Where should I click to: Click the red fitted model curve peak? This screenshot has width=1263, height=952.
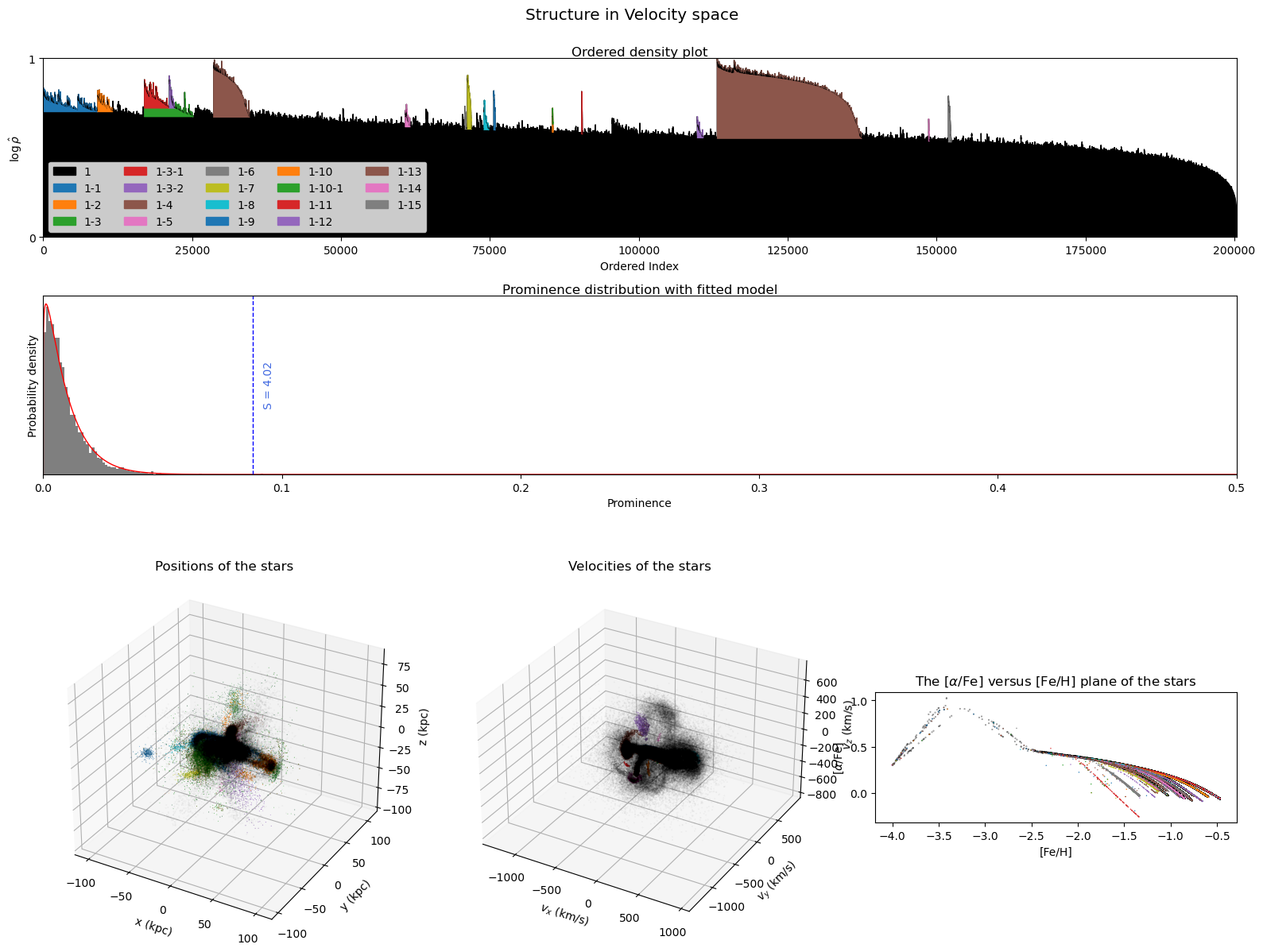click(x=46, y=304)
